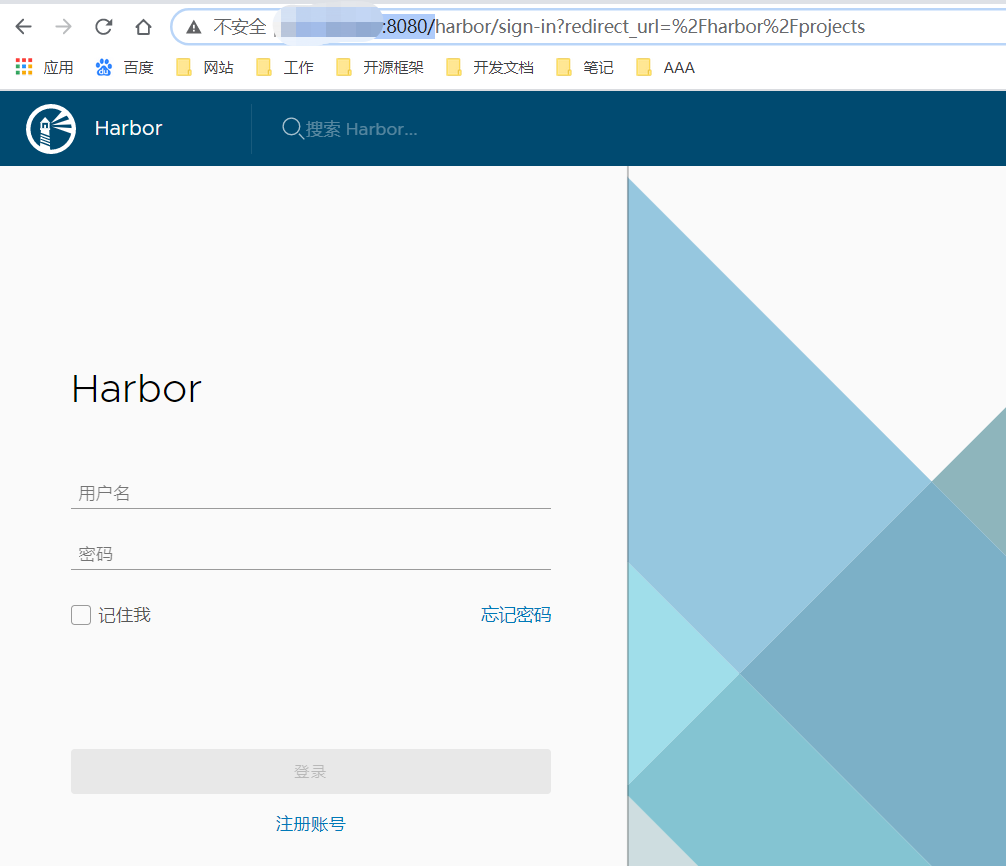Open the 开源框架 bookmark folder
Image resolution: width=1006 pixels, height=866 pixels.
(380, 67)
